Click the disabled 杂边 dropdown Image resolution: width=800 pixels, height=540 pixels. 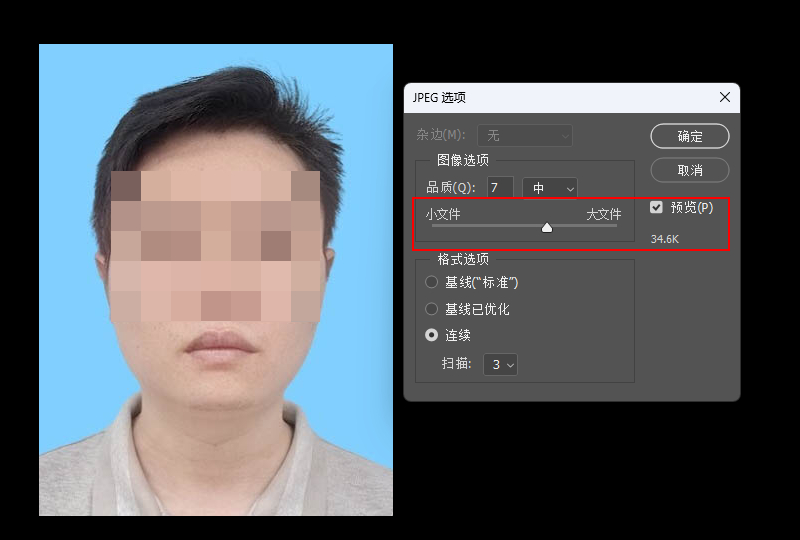click(525, 135)
